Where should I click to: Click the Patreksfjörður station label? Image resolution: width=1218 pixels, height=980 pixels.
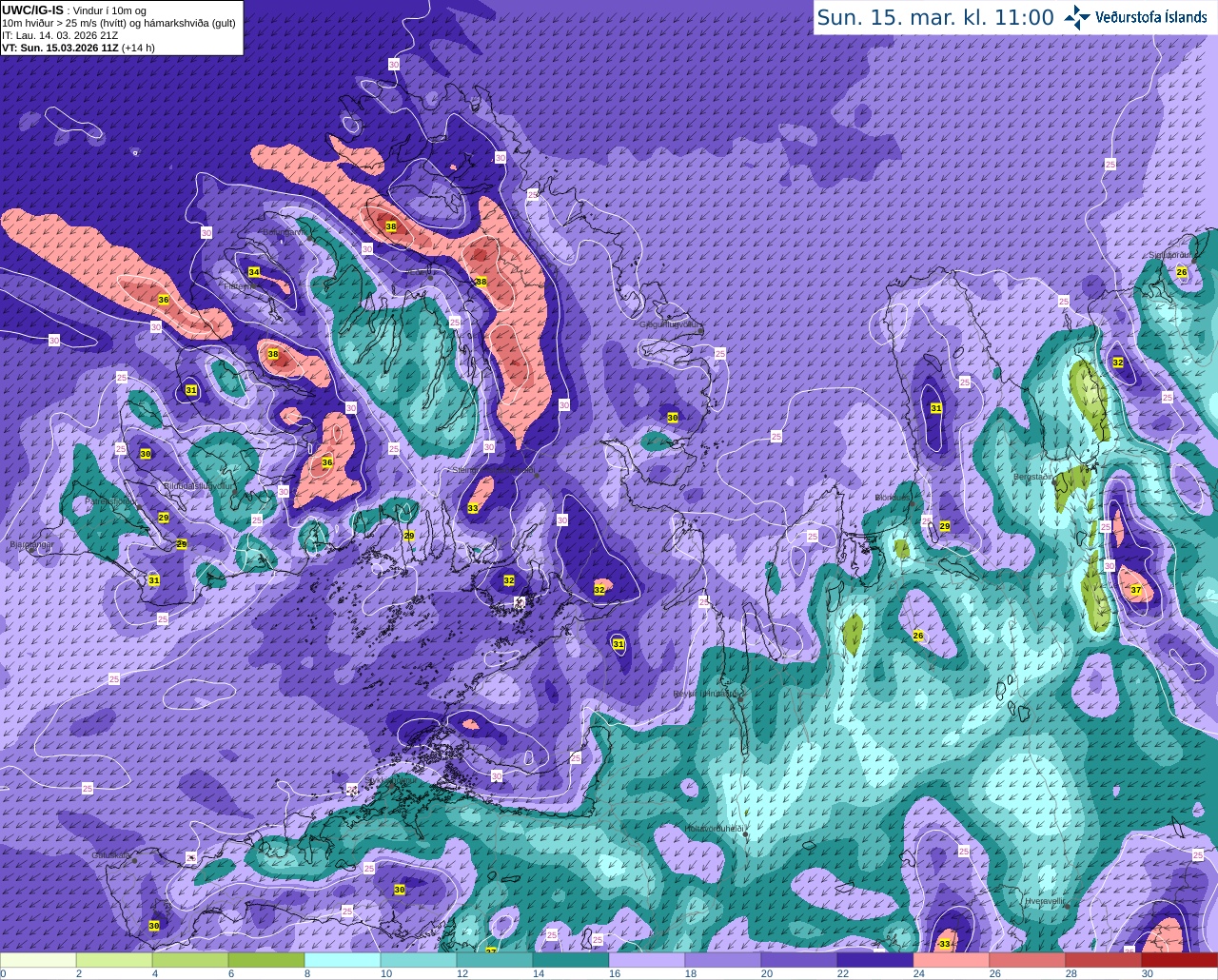click(110, 501)
